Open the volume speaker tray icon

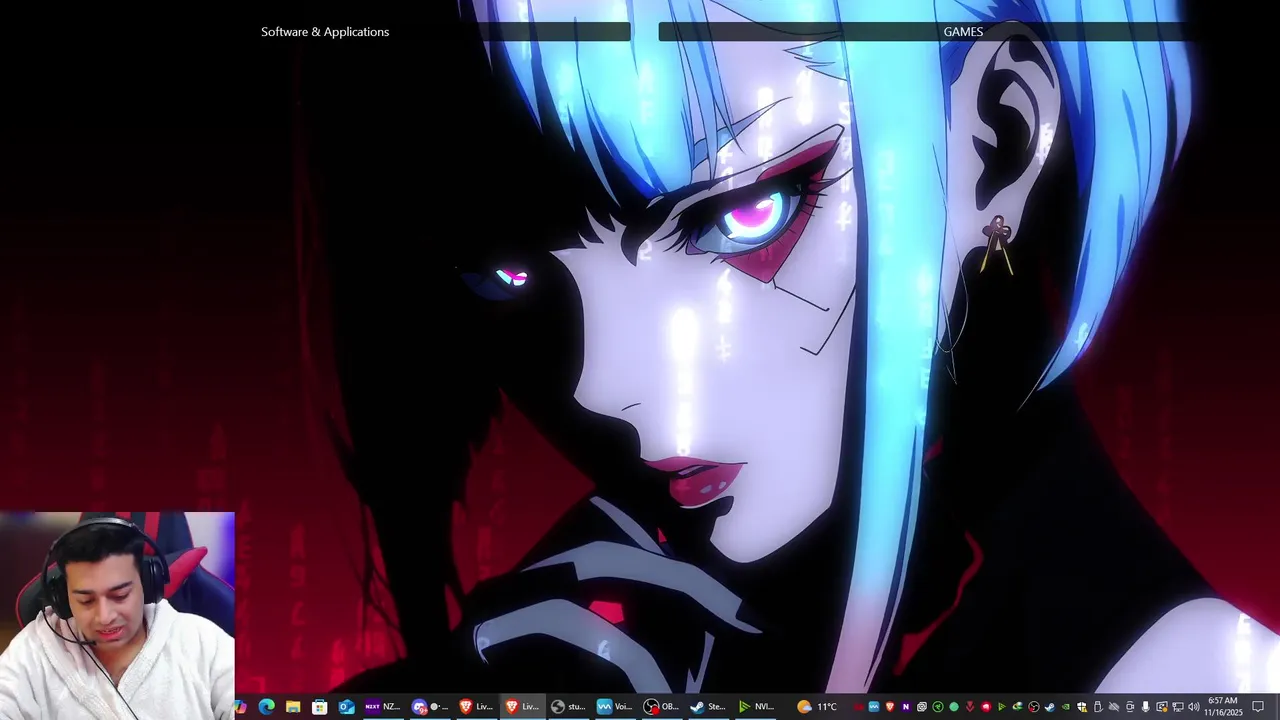tap(1193, 707)
